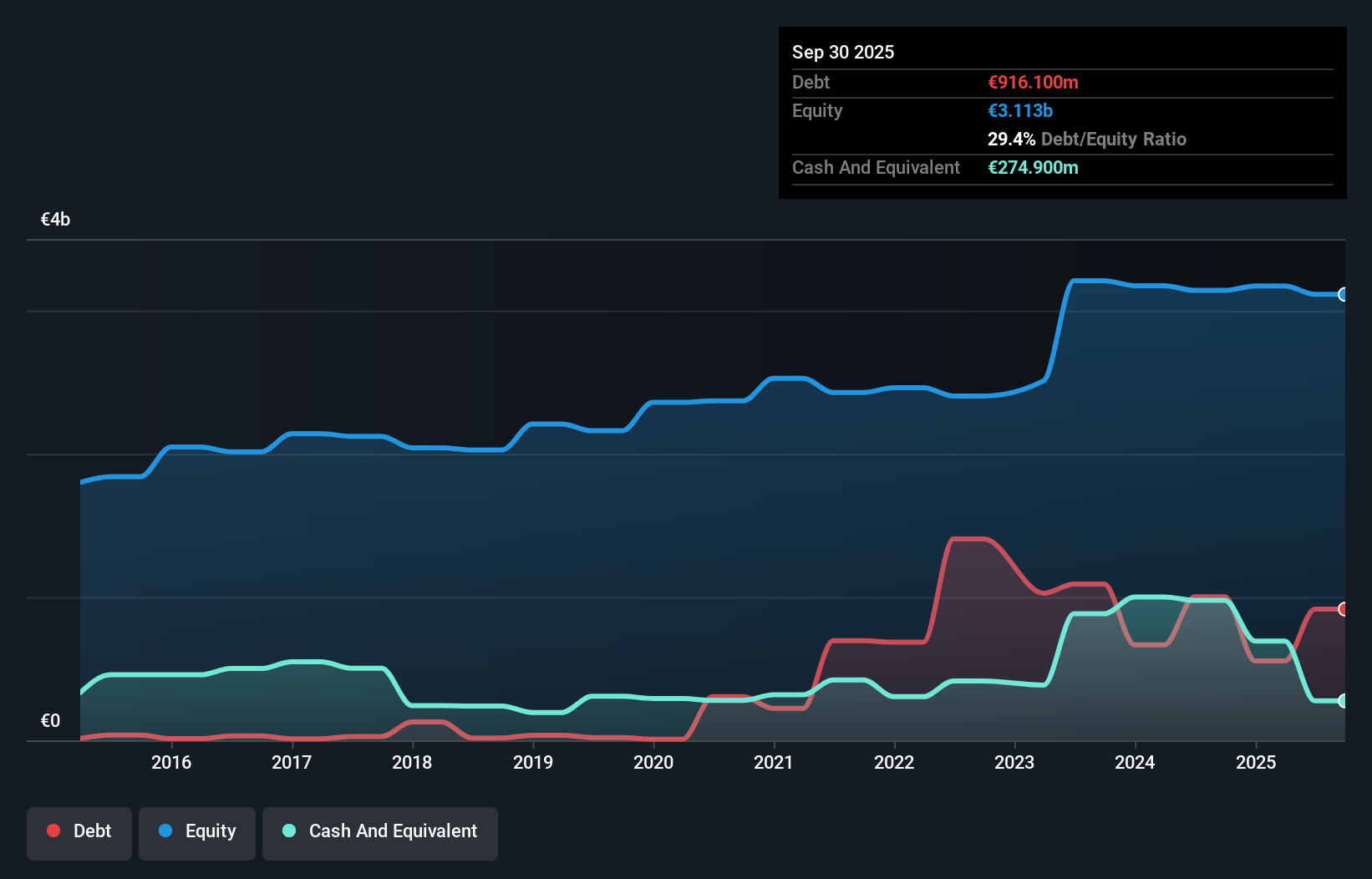Click the €274.900m cash value
The image size is (1372, 879).
click(1033, 167)
